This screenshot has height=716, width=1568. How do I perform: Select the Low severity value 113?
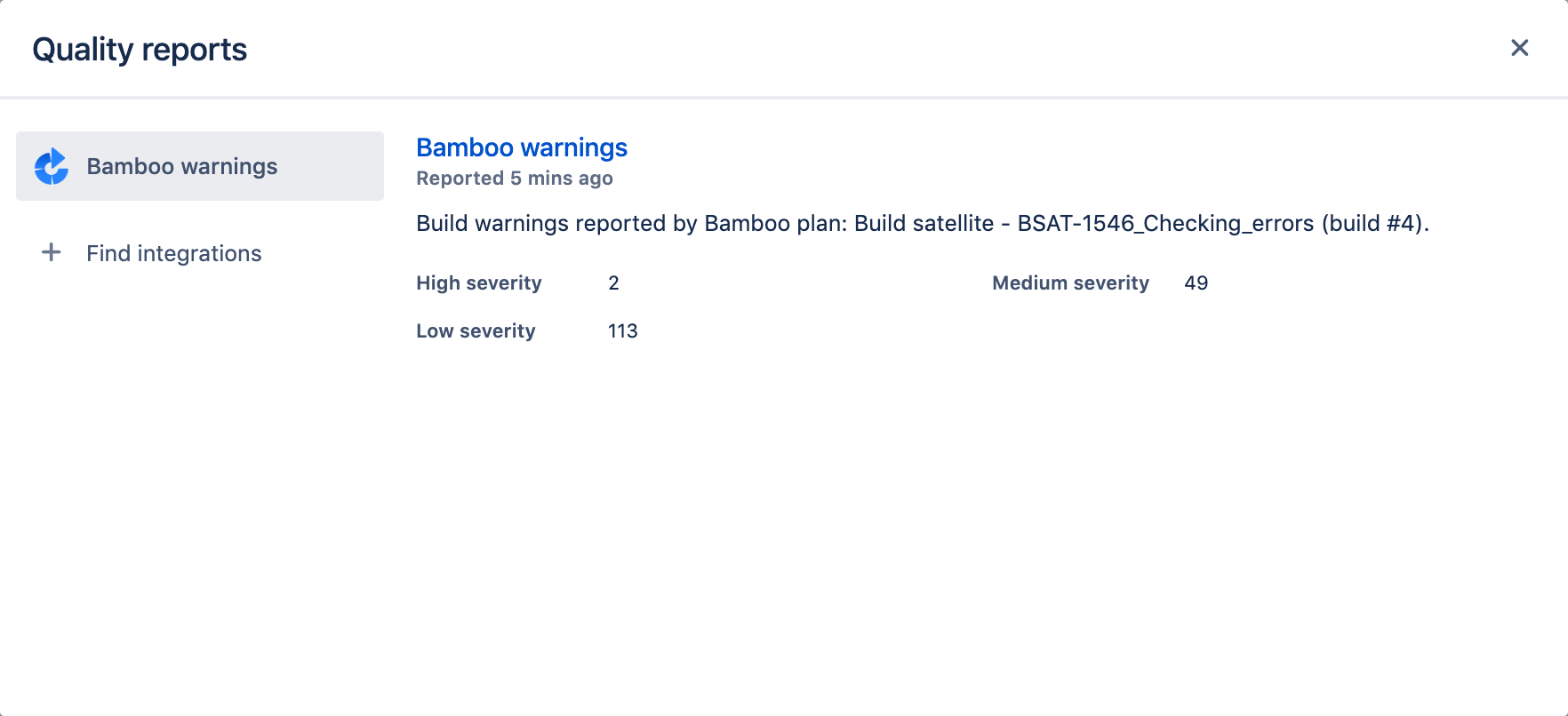point(622,330)
